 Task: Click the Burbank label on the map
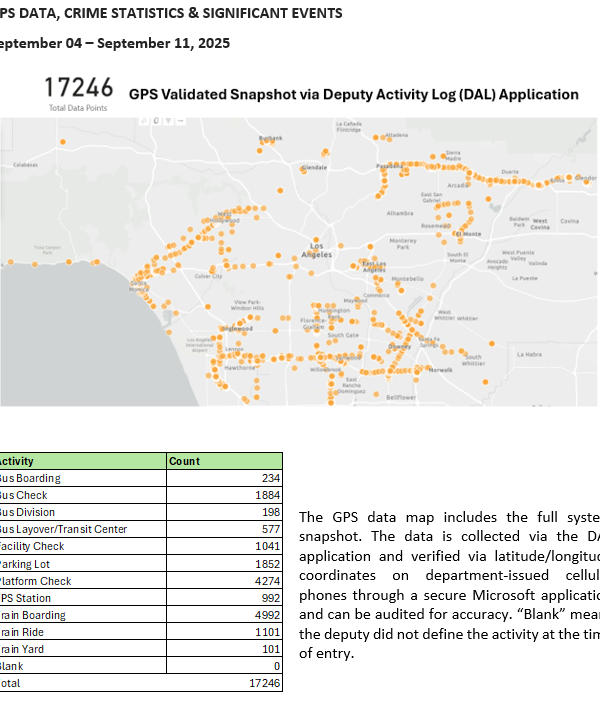pos(271,138)
